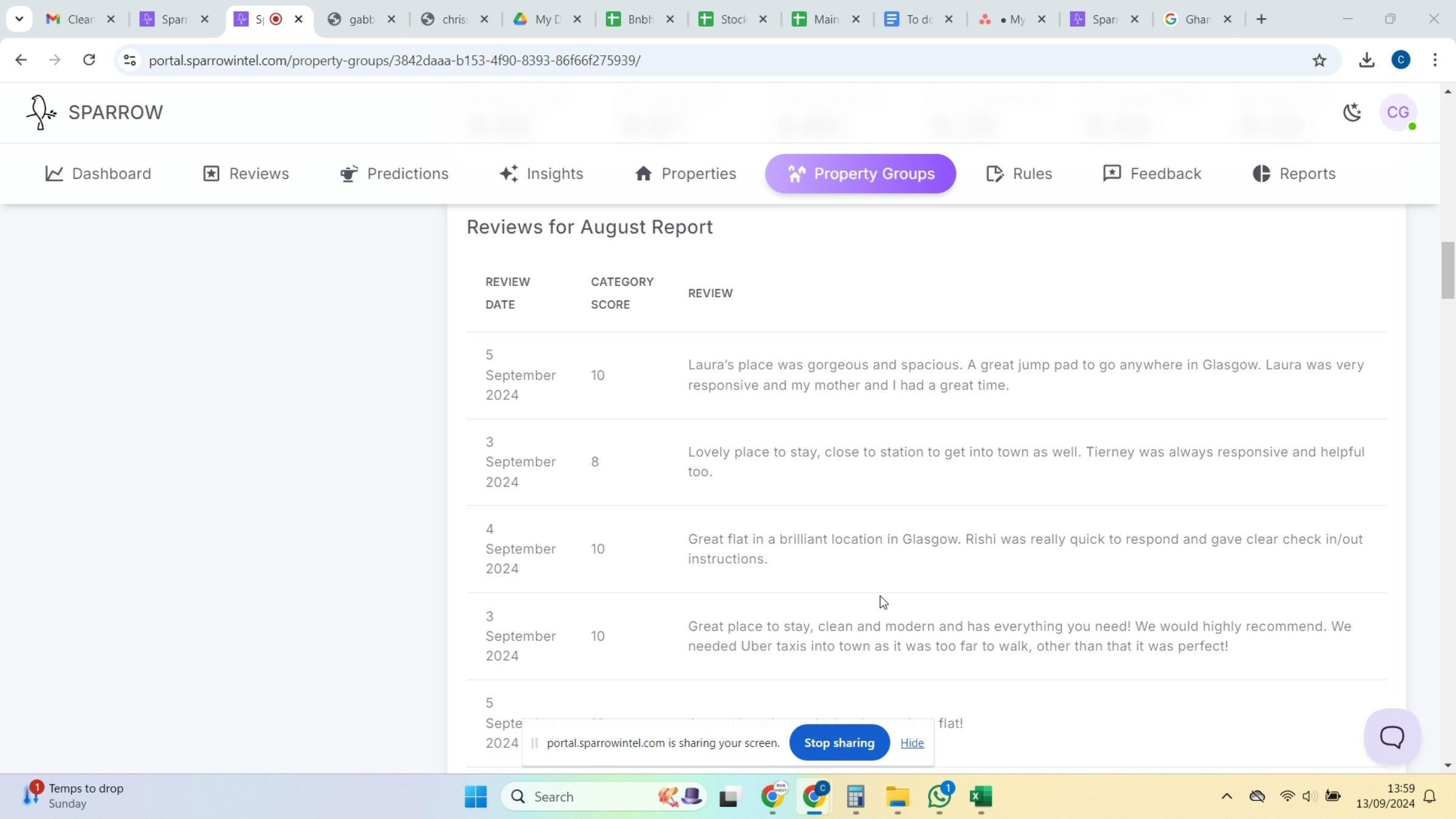Bookmark page with star icon
Viewport: 1456px width, 819px height.
click(1319, 60)
